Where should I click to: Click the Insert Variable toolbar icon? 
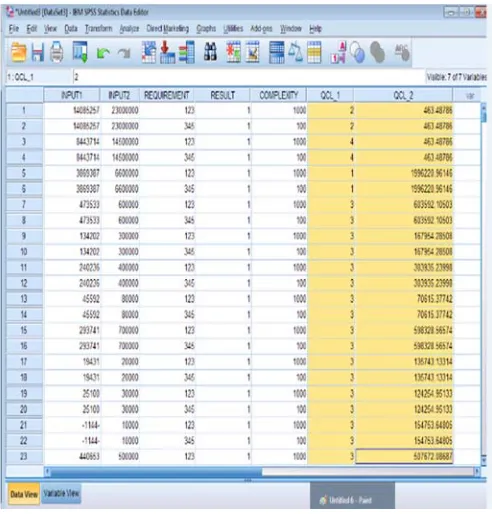[x=253, y=52]
